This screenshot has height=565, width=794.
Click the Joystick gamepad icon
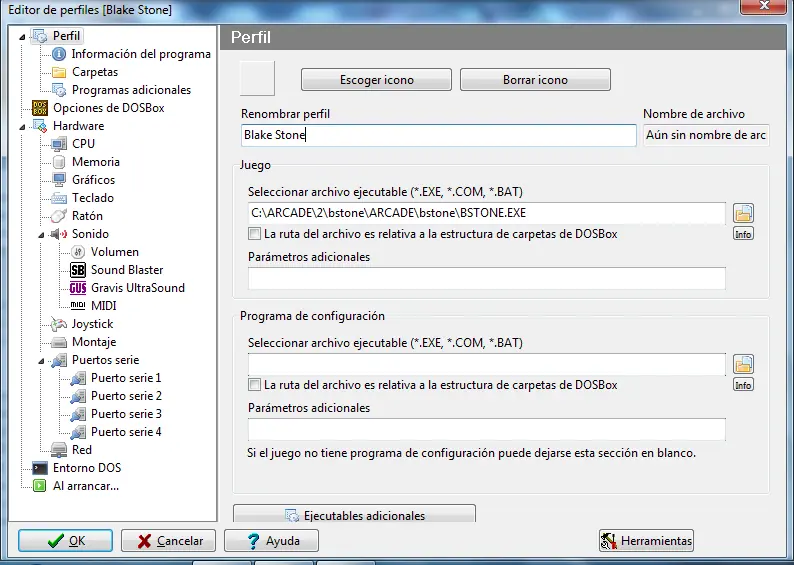[59, 324]
